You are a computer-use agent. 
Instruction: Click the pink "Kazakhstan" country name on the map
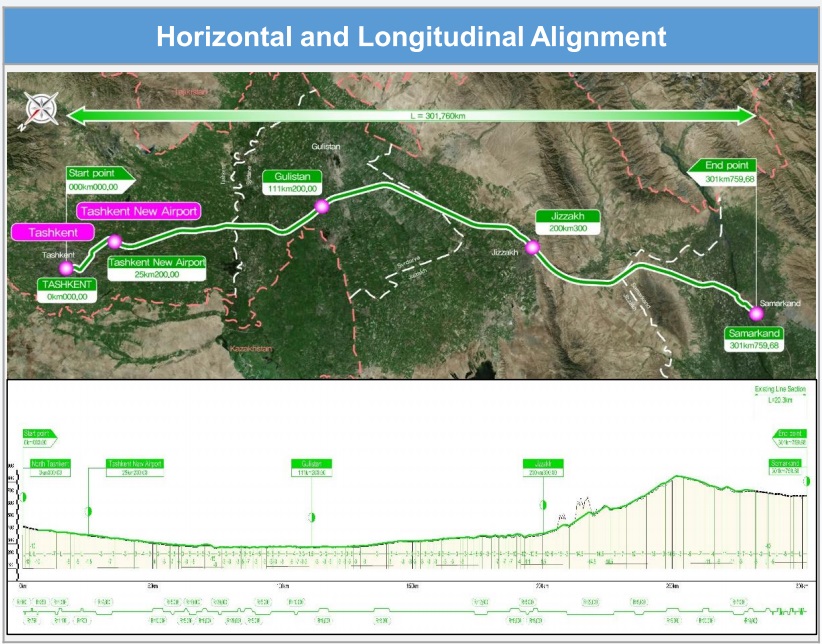[x=251, y=349]
